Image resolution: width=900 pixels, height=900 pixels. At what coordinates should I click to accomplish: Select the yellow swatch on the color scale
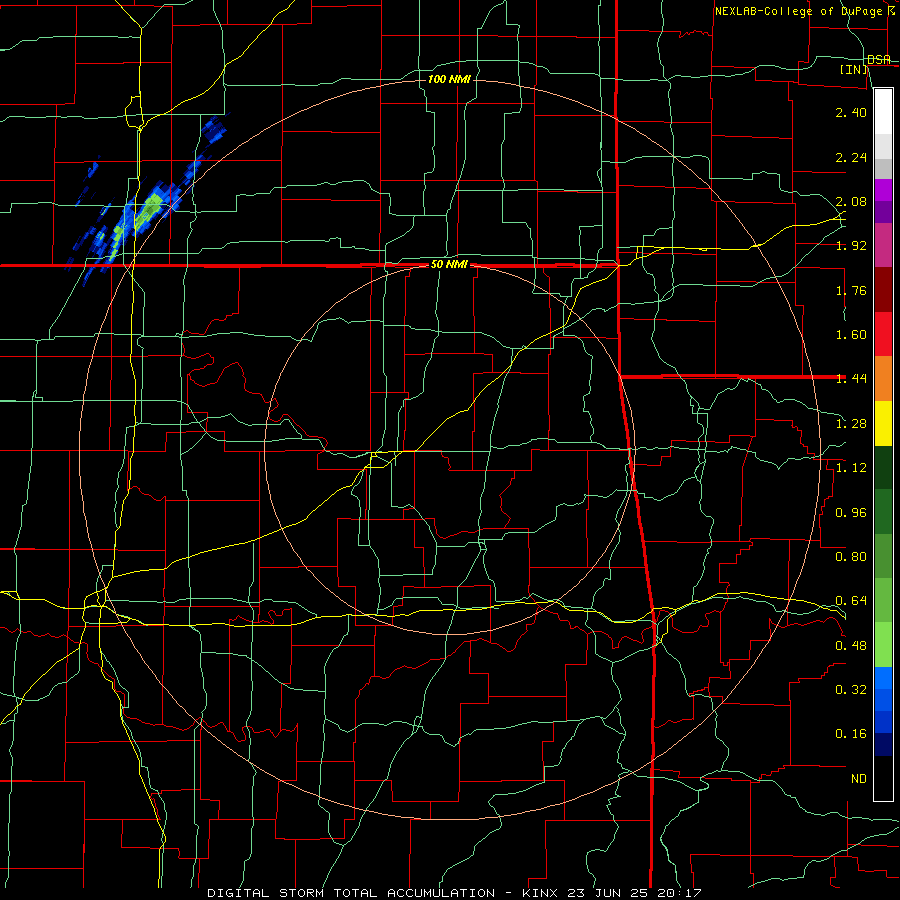pos(883,423)
